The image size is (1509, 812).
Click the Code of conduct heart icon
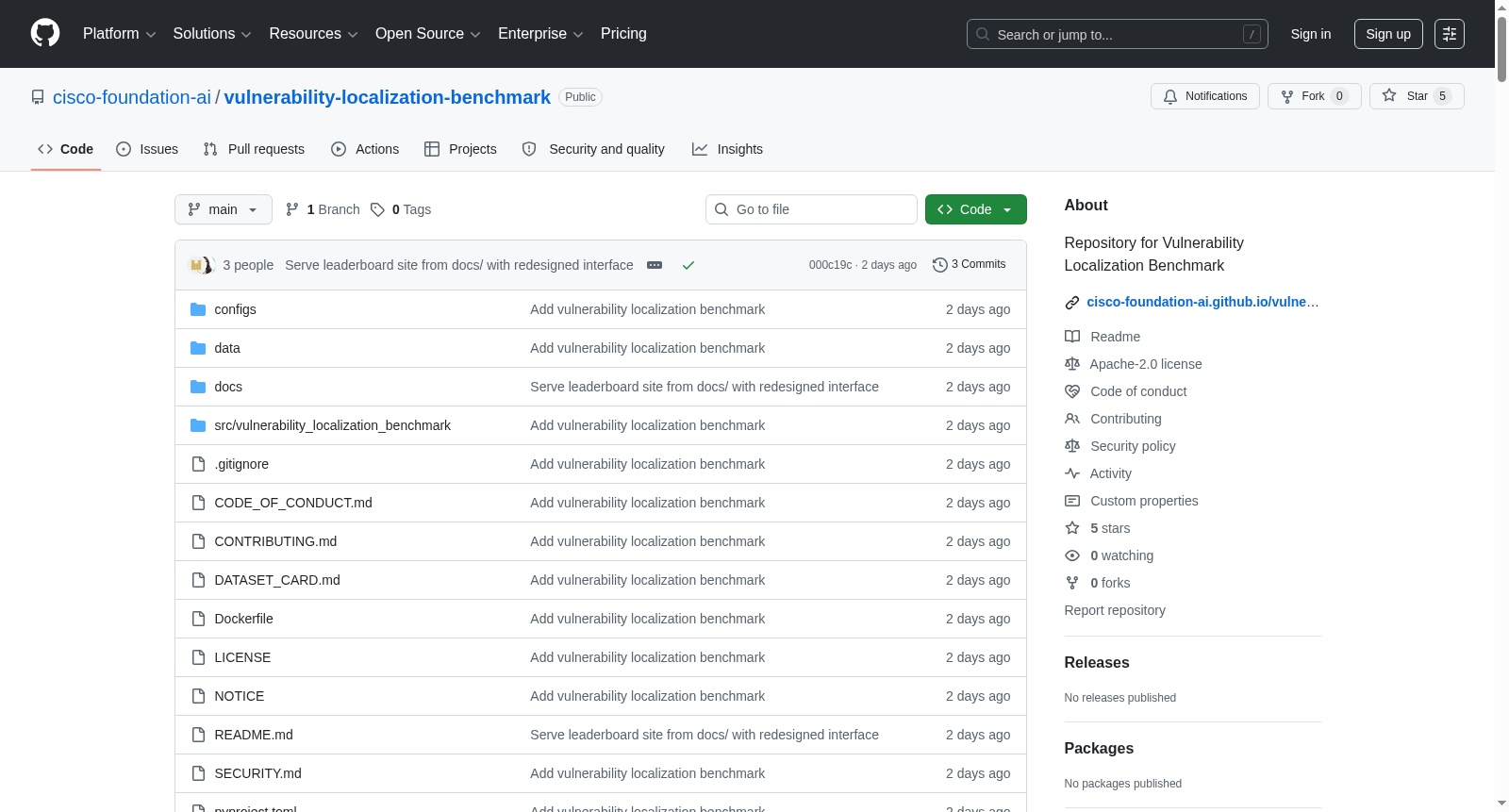[1072, 391]
